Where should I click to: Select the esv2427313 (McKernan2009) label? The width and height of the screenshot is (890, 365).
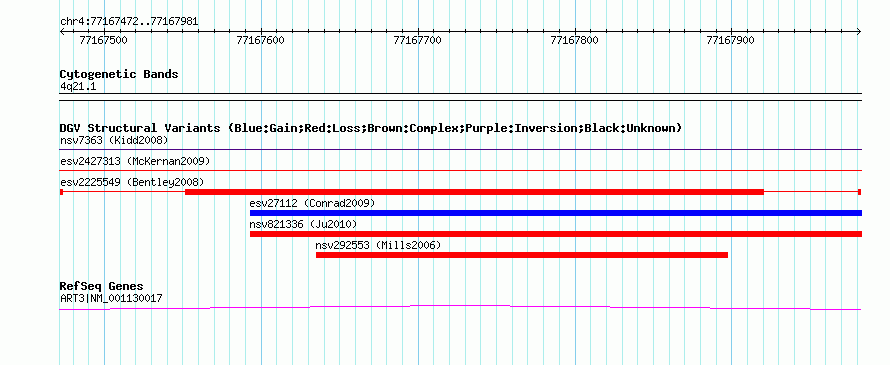tap(135, 161)
